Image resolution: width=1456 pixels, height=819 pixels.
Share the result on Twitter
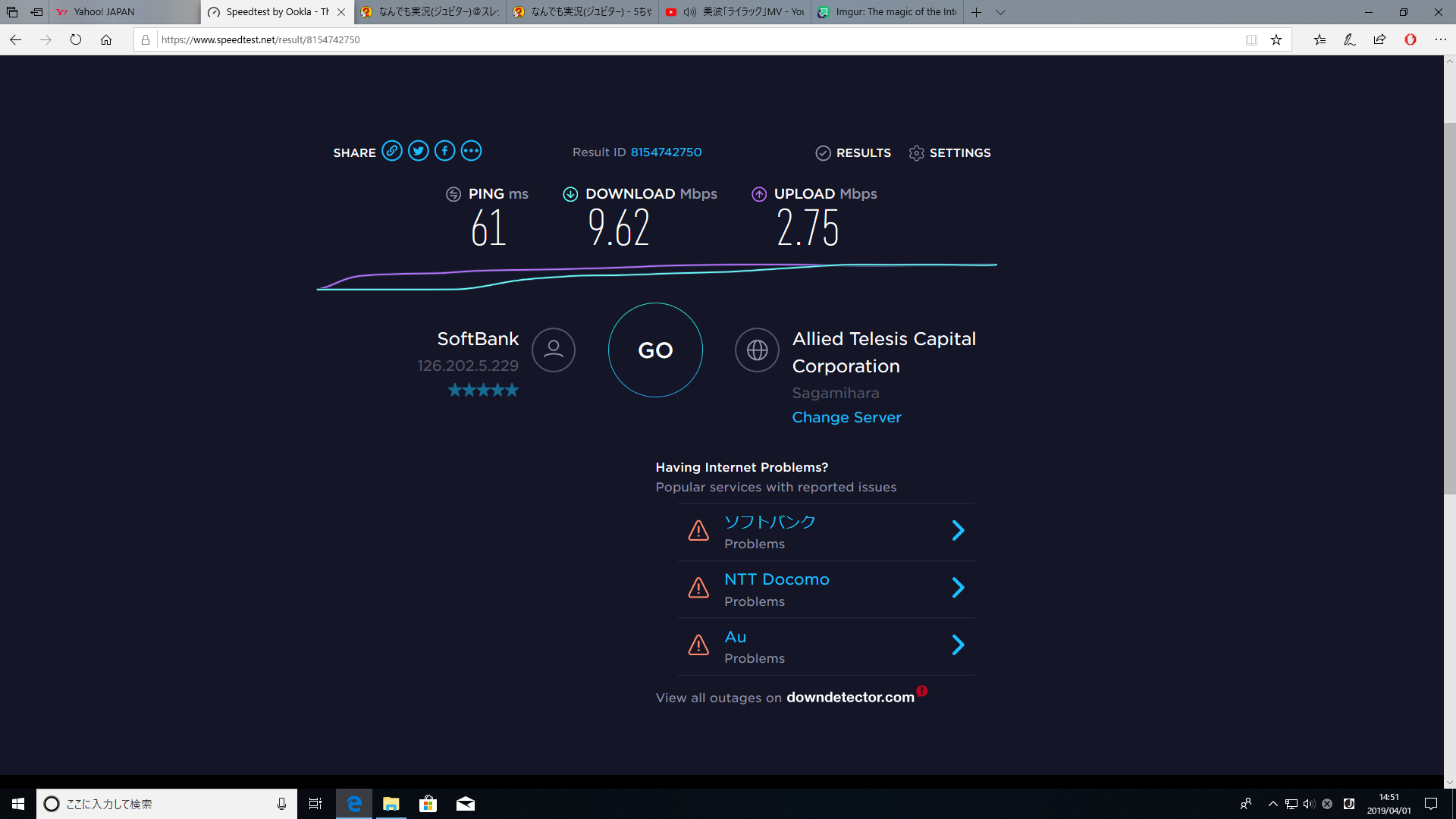[419, 151]
